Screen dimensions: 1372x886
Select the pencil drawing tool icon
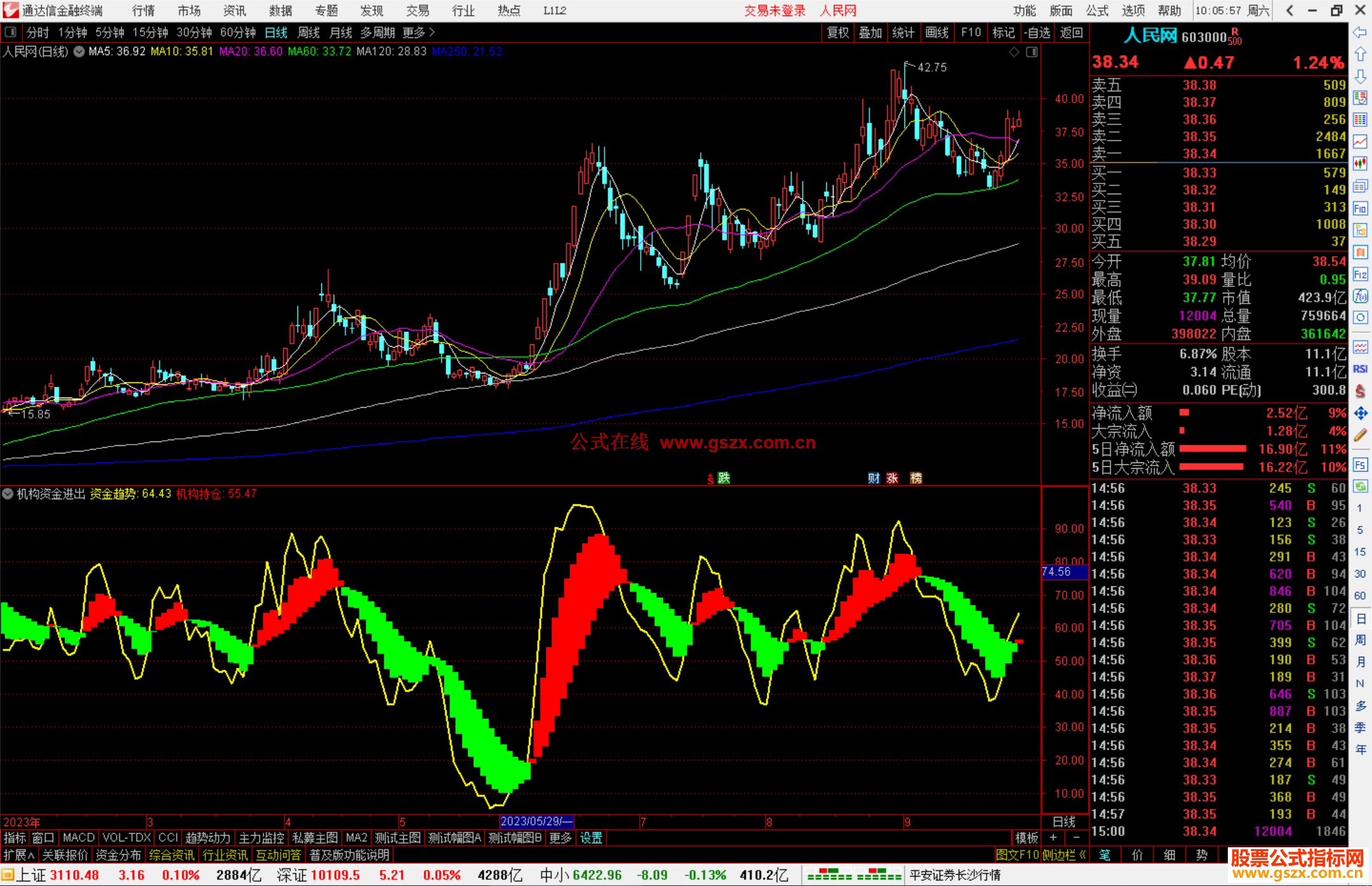[x=1360, y=435]
